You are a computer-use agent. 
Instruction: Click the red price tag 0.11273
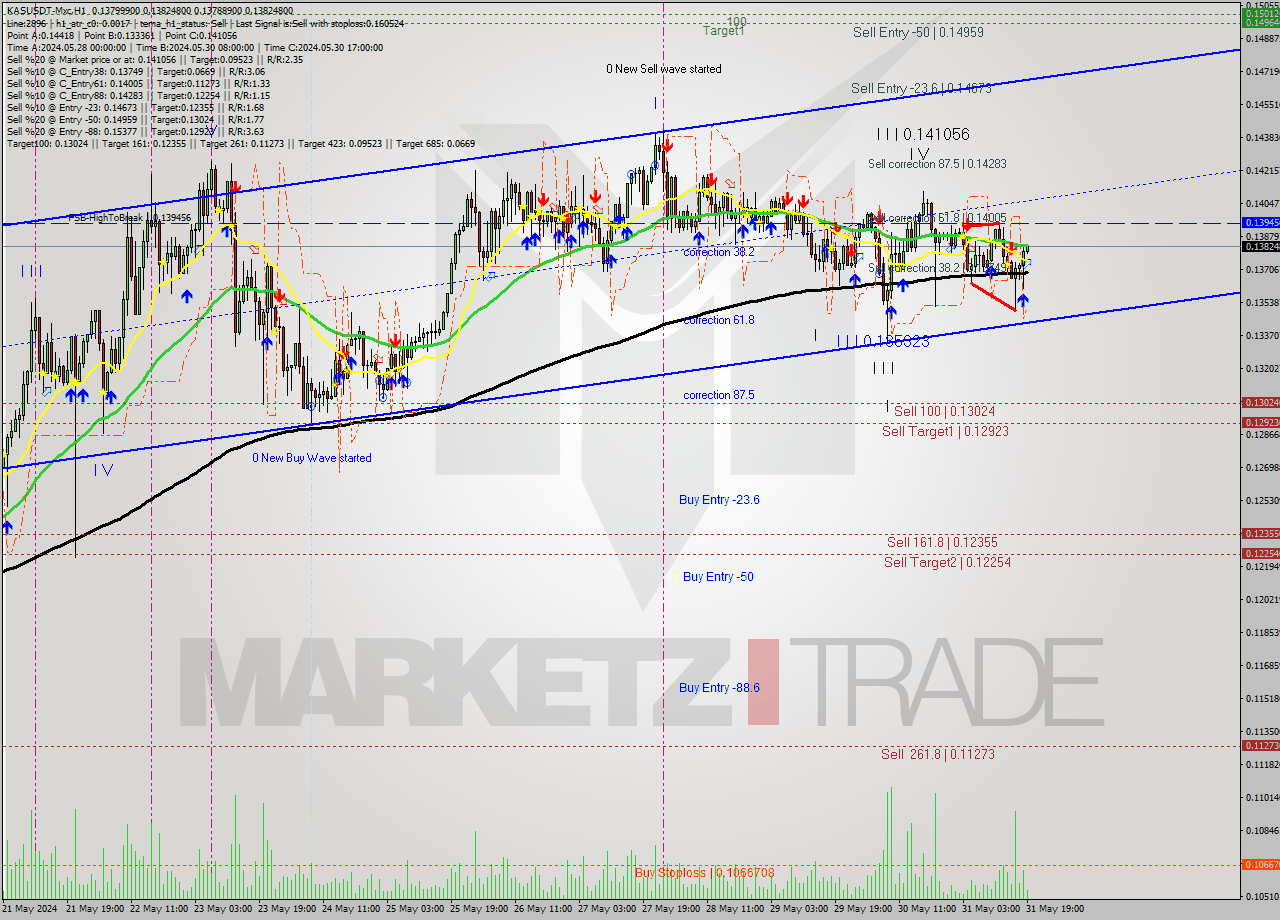1260,745
